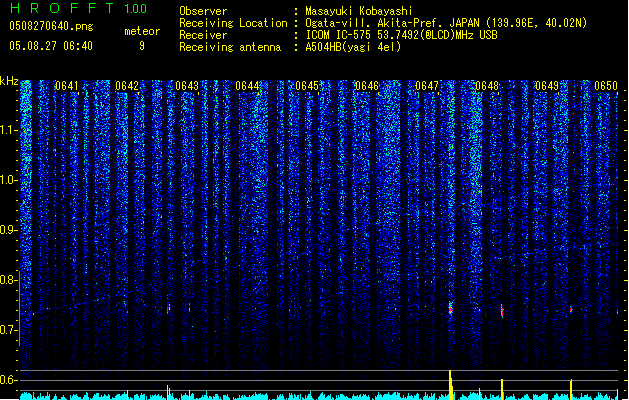Click the A504HB(yagi 4el) antenna text
Image resolution: width=629 pixels, height=400 pixels.
pos(353,47)
